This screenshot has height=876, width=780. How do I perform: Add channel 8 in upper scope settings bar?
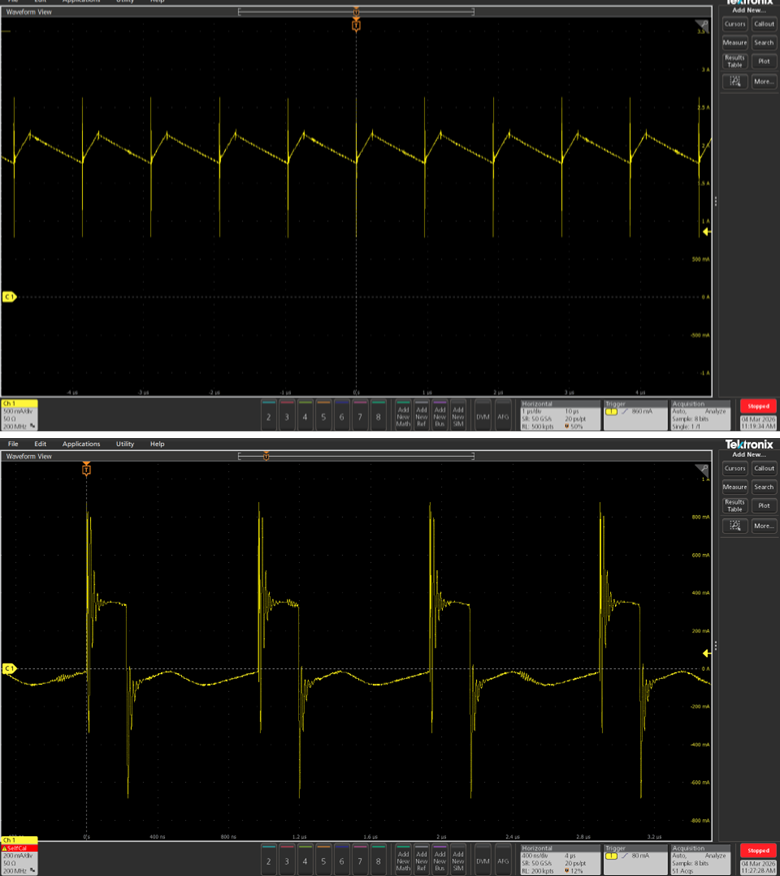tap(378, 415)
